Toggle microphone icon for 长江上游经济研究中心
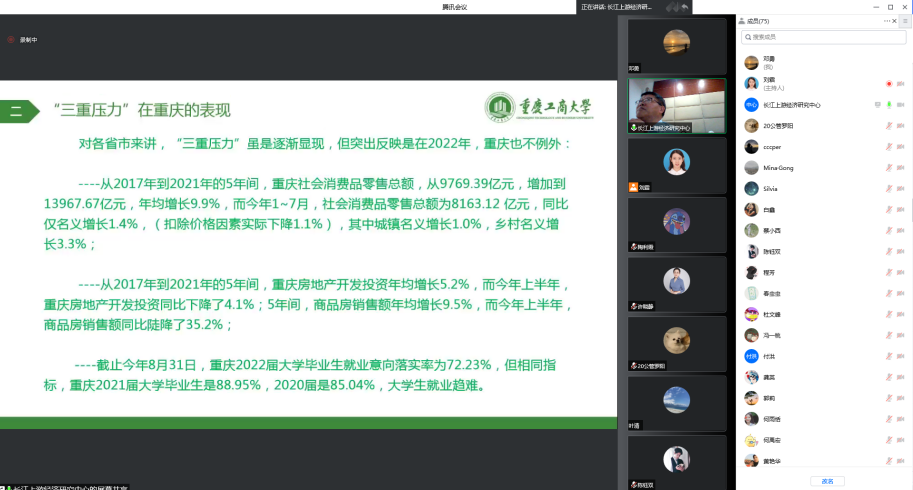This screenshot has width=913, height=490. pos(888,104)
